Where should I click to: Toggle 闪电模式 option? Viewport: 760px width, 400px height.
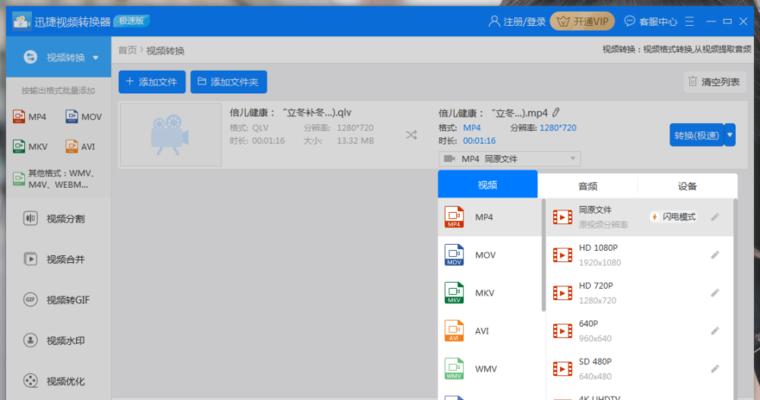[x=674, y=217]
